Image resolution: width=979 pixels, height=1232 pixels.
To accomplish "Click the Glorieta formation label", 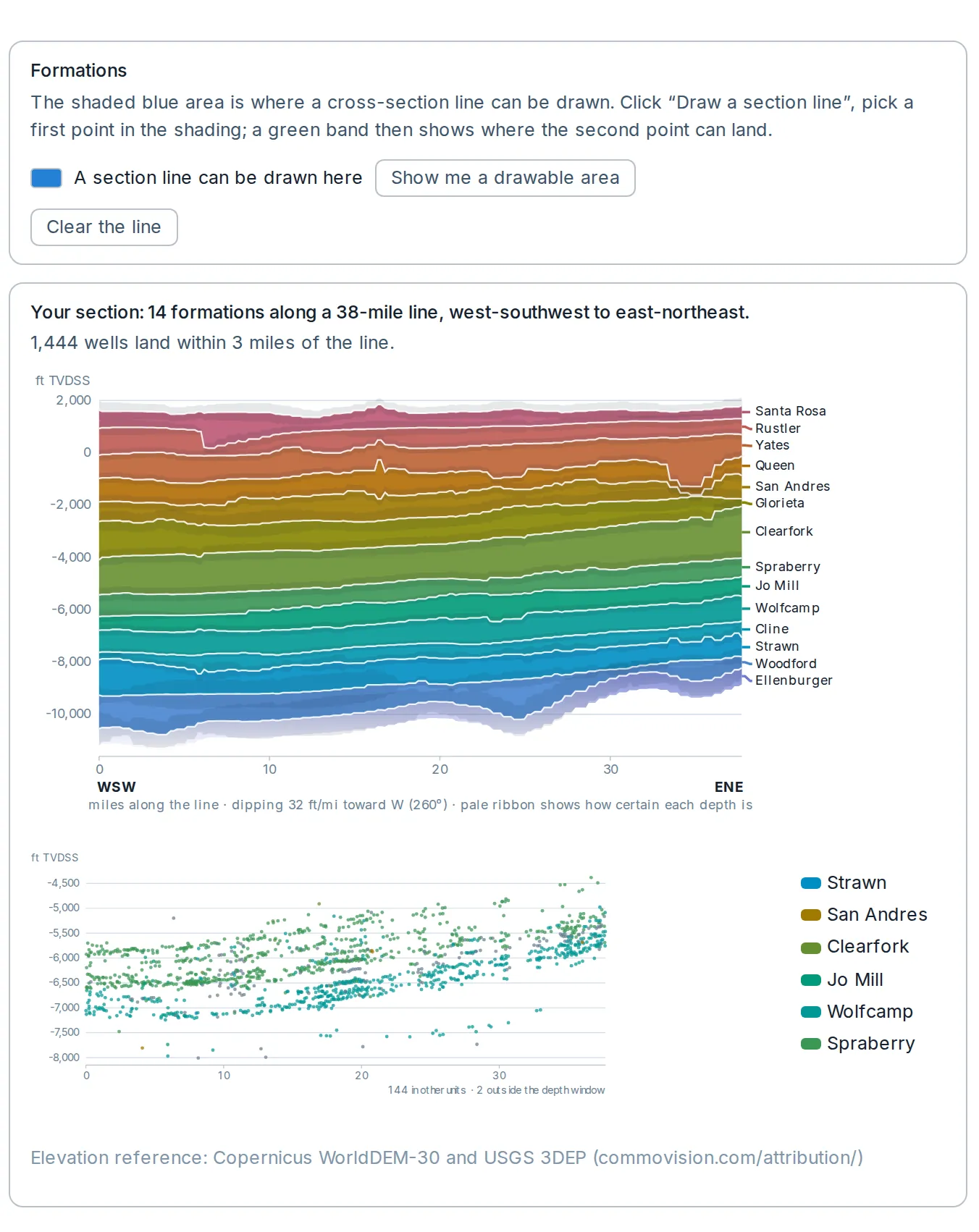I will pyautogui.click(x=779, y=503).
